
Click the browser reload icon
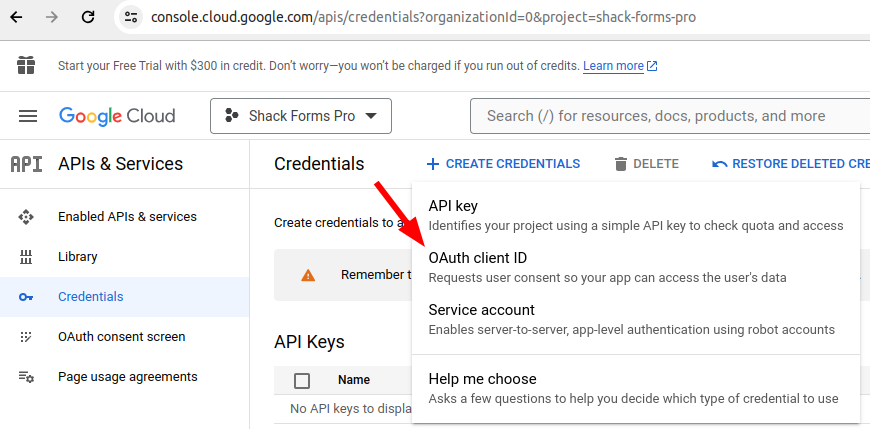coord(88,17)
